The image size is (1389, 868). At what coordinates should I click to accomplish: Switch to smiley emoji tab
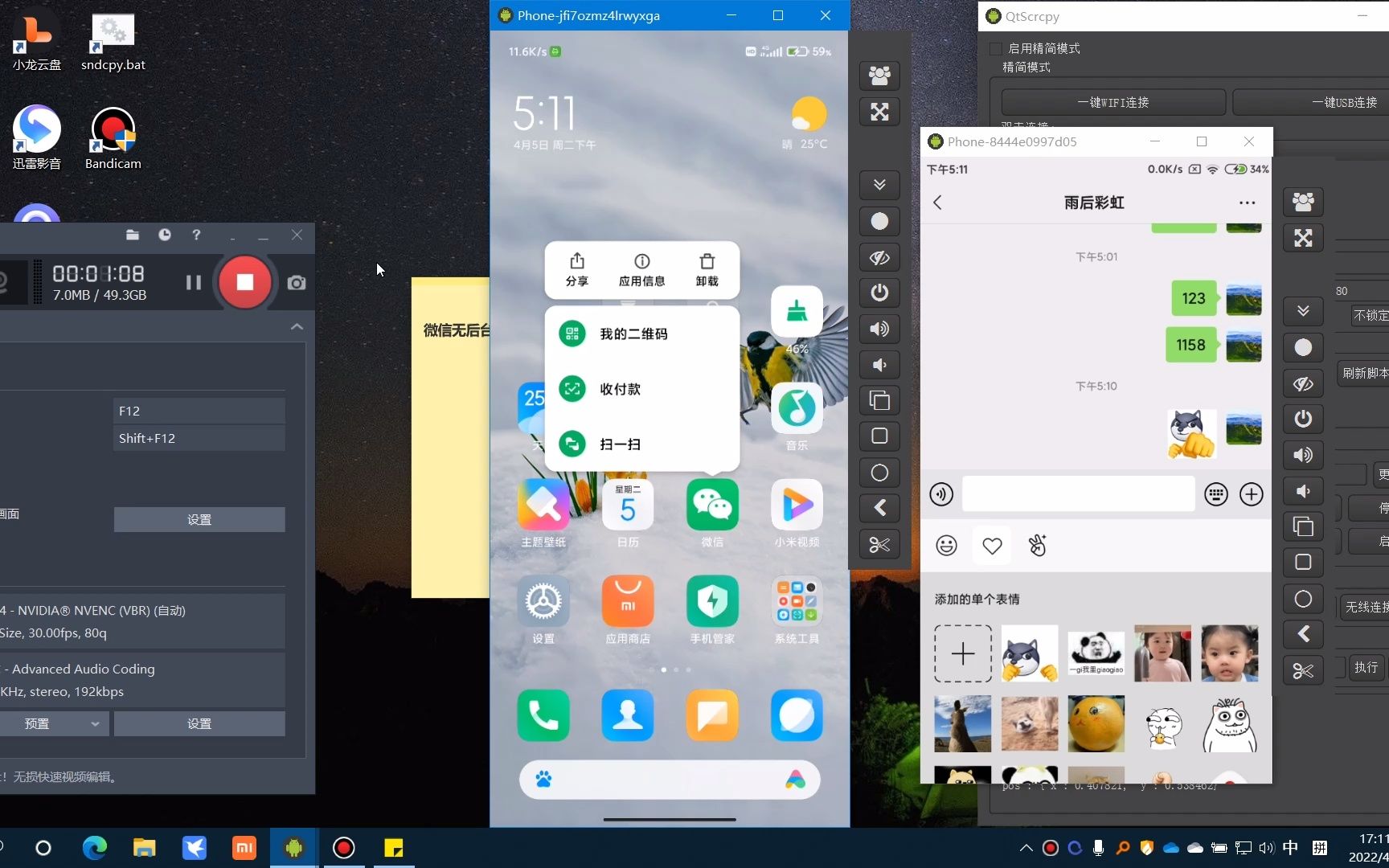(x=947, y=546)
